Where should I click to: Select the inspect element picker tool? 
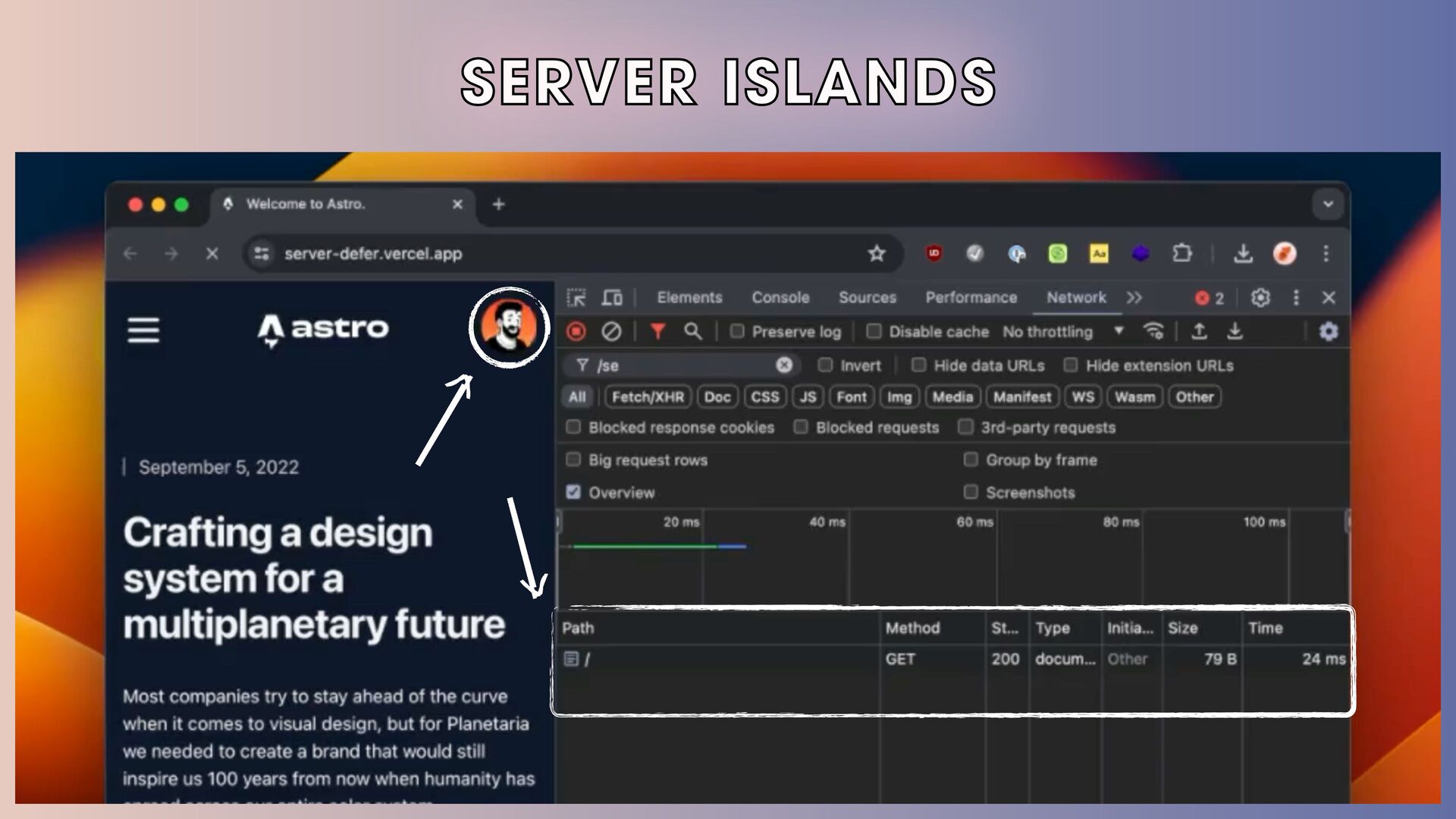pyautogui.click(x=576, y=297)
